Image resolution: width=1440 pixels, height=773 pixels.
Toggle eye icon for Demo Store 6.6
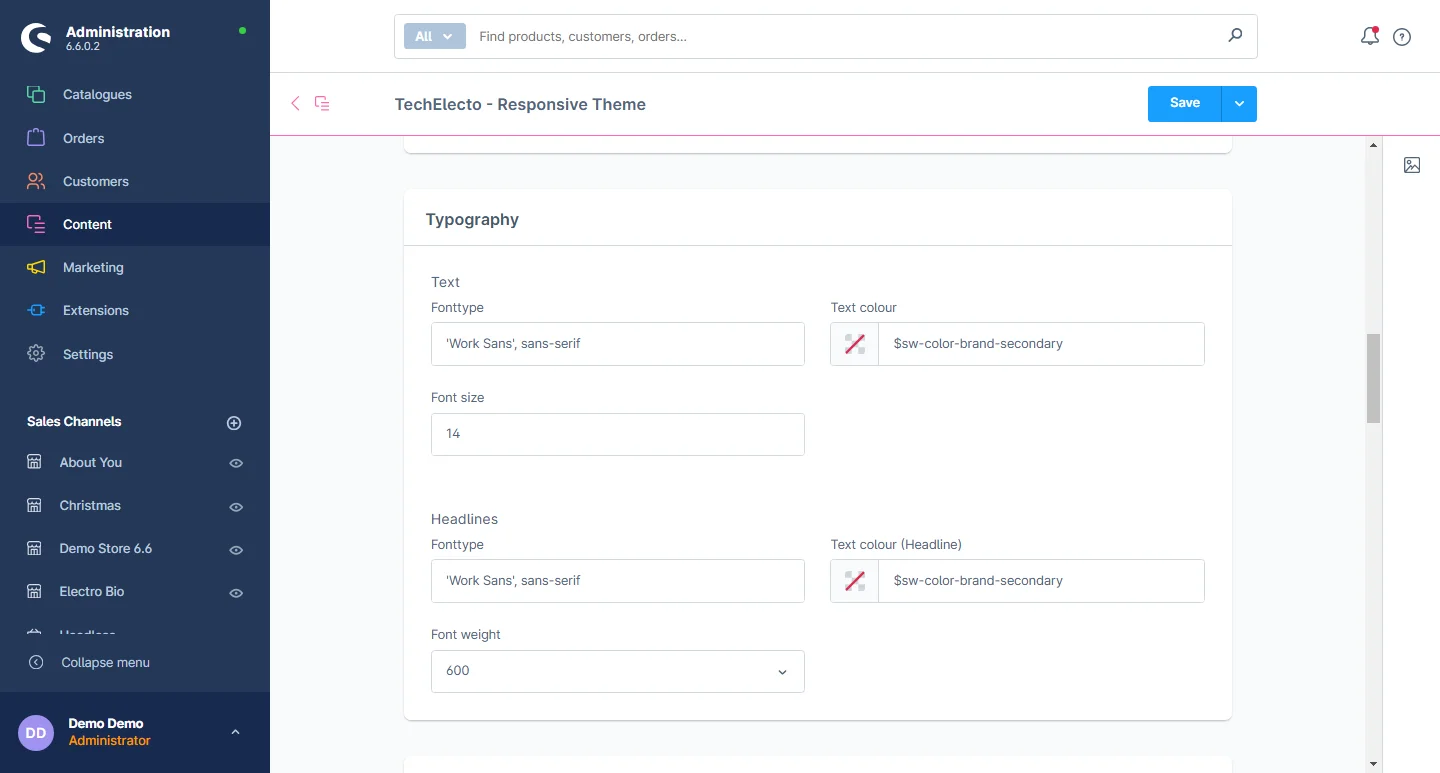[x=236, y=550]
